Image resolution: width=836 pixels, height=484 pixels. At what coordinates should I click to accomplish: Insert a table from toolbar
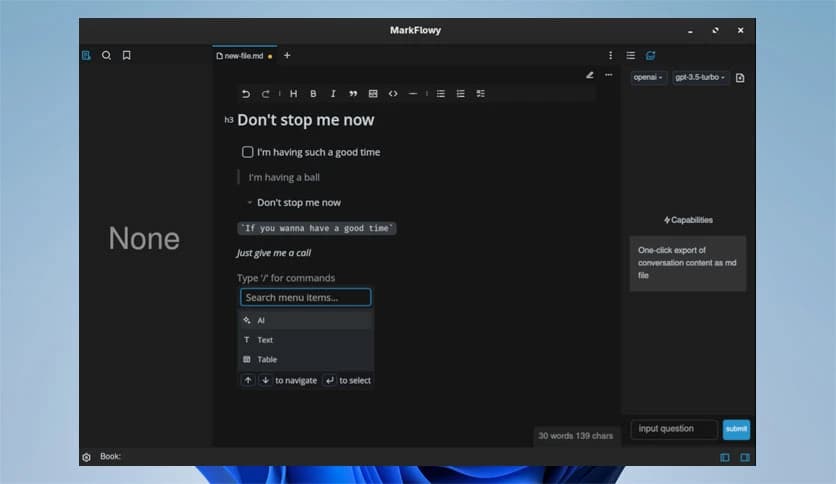point(373,94)
